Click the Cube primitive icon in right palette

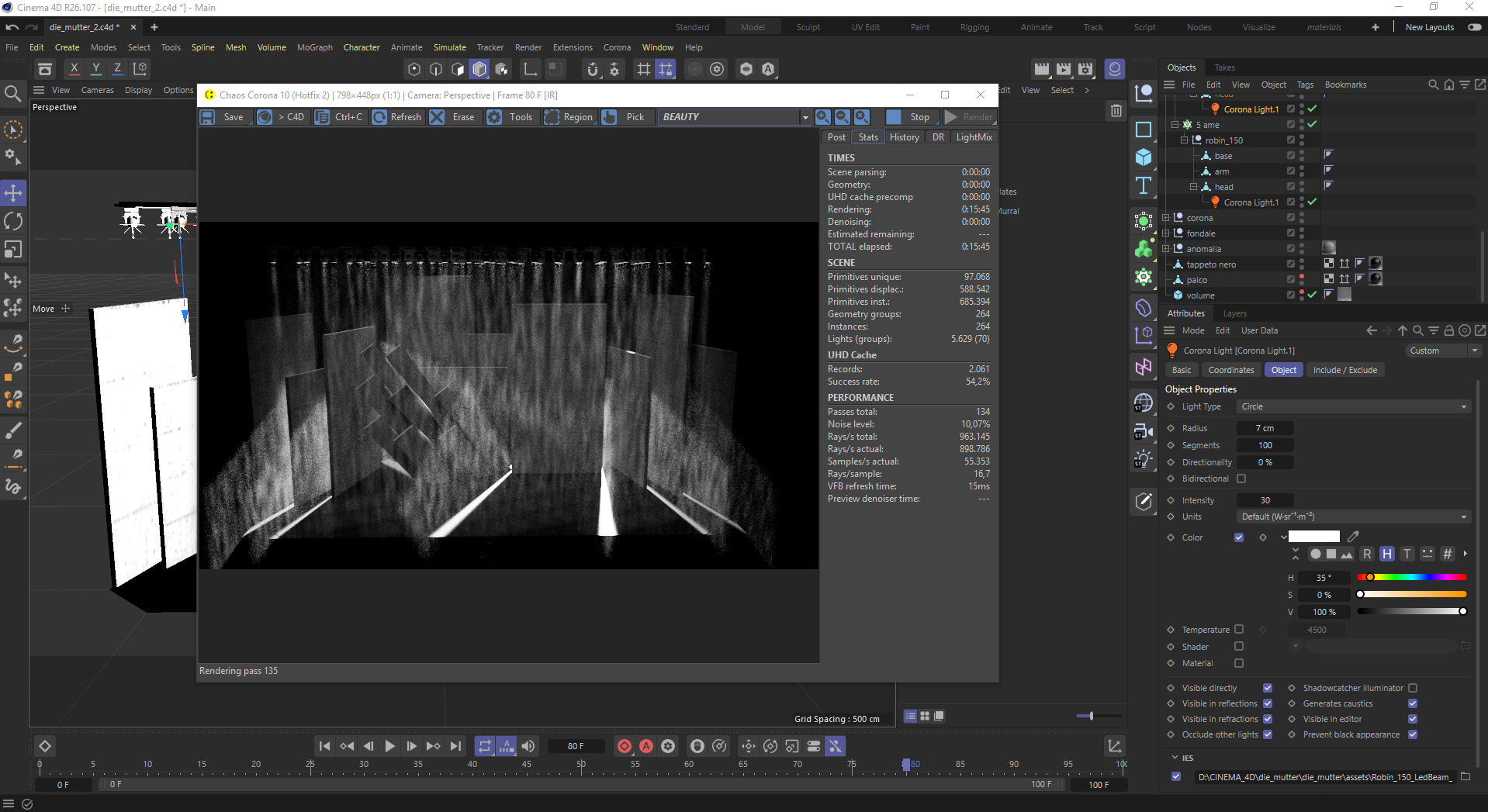[1144, 157]
